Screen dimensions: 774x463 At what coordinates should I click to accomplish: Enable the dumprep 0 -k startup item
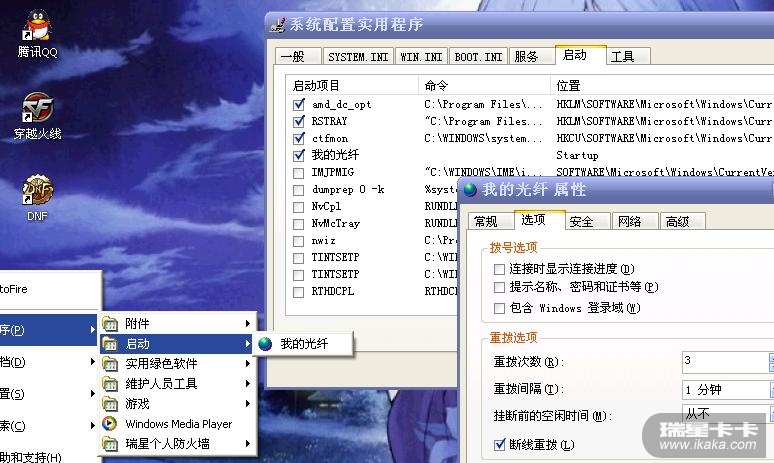(x=299, y=190)
